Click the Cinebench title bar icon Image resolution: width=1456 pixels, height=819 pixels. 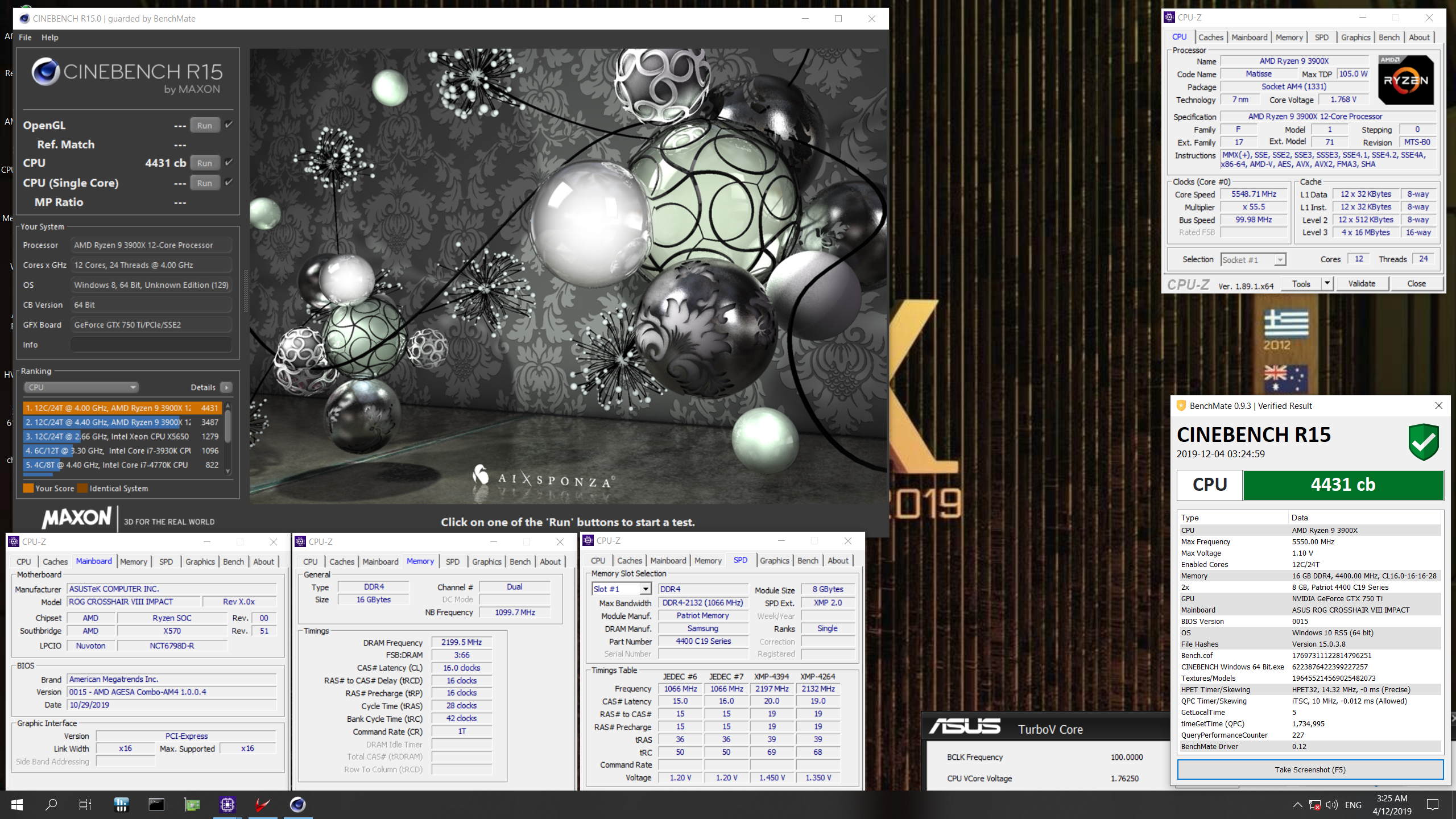(x=24, y=18)
